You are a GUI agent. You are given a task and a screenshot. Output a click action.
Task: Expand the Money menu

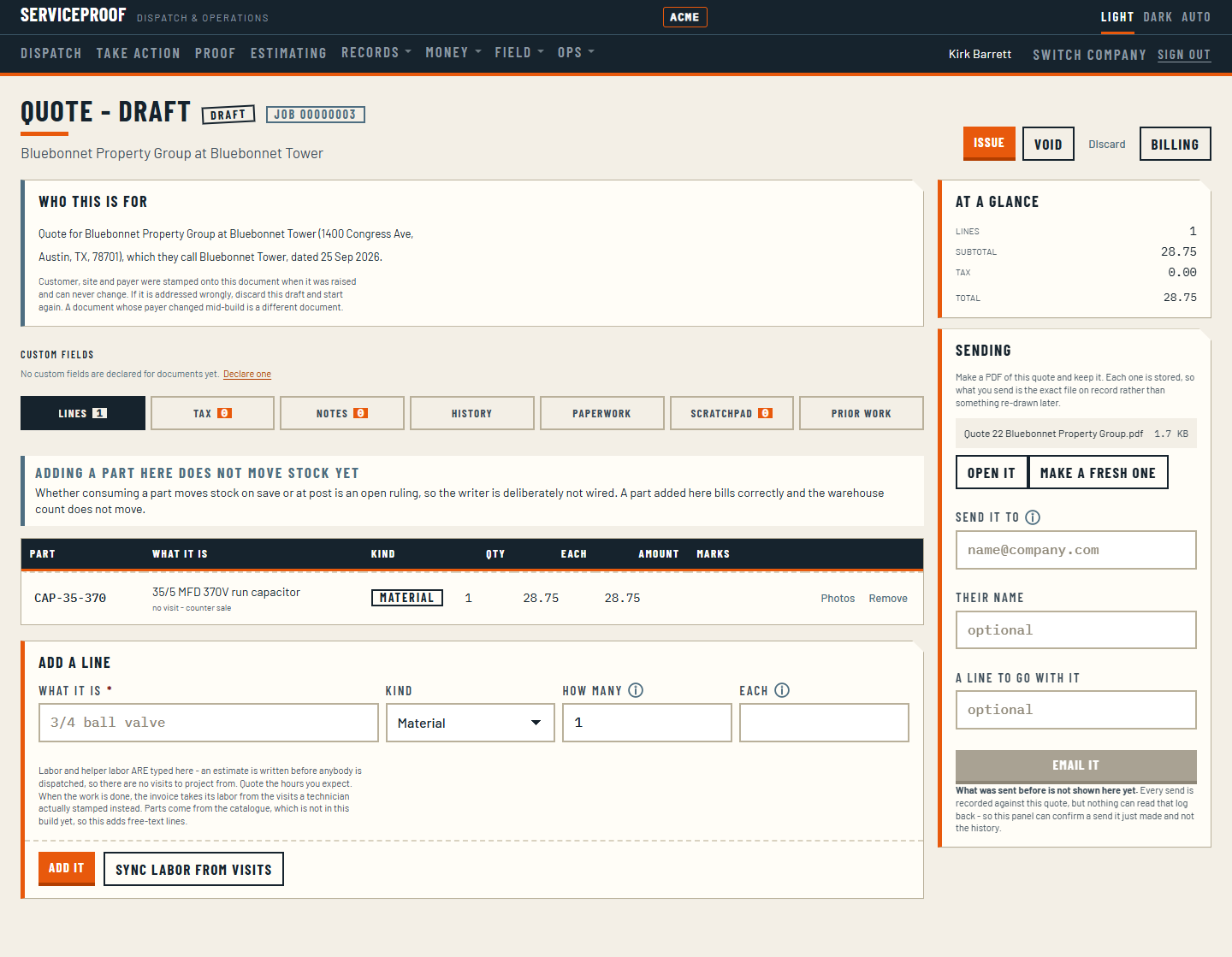(x=453, y=53)
